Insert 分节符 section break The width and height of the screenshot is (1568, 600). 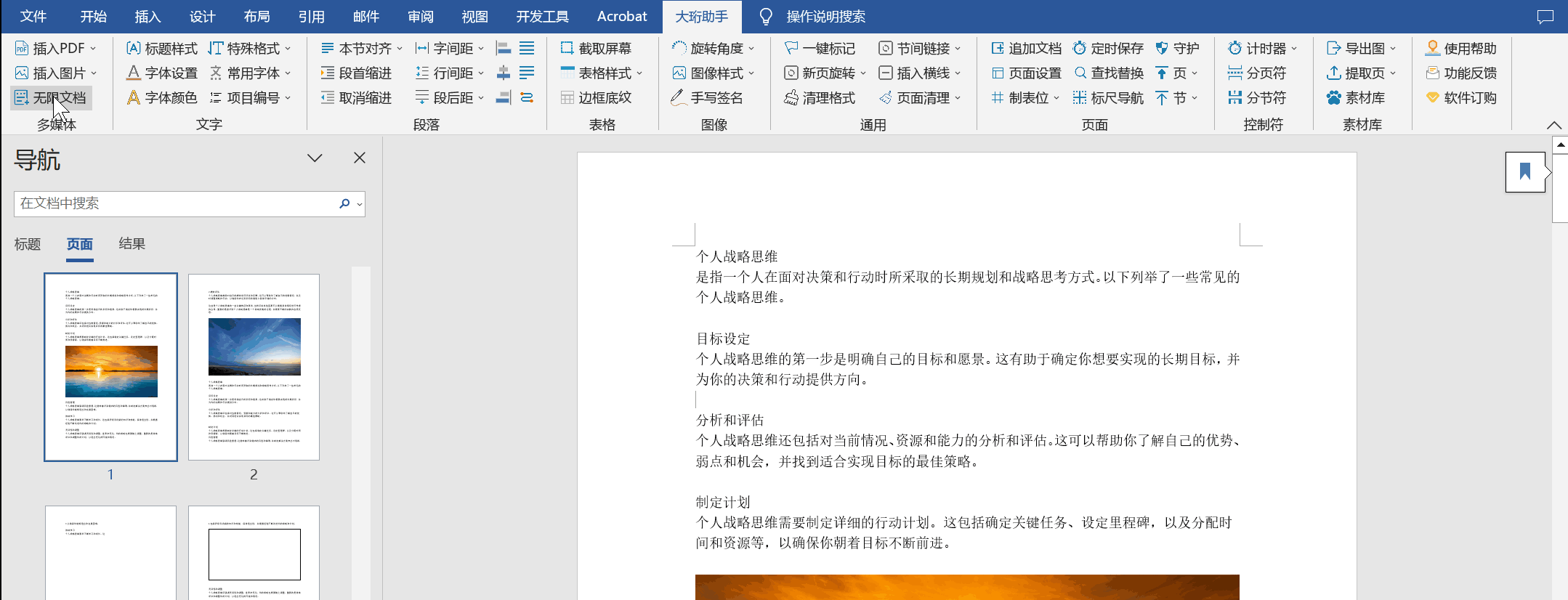tap(1257, 98)
